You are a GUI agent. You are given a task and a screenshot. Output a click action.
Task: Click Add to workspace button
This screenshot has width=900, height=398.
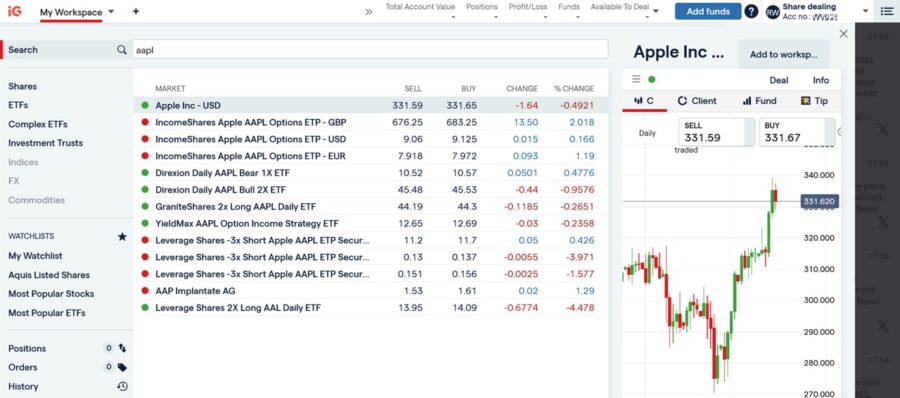point(783,55)
